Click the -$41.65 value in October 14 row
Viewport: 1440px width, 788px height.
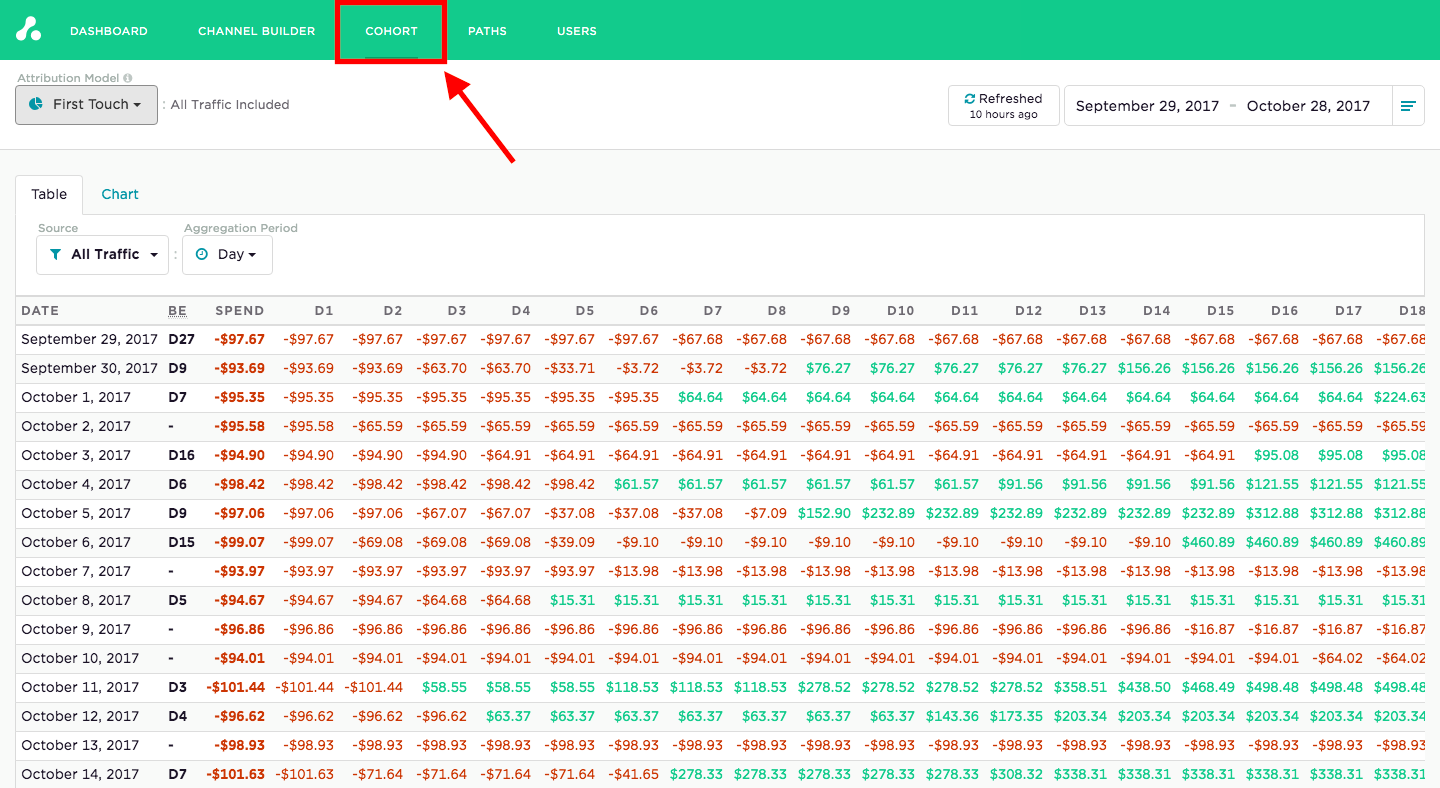tap(634, 774)
